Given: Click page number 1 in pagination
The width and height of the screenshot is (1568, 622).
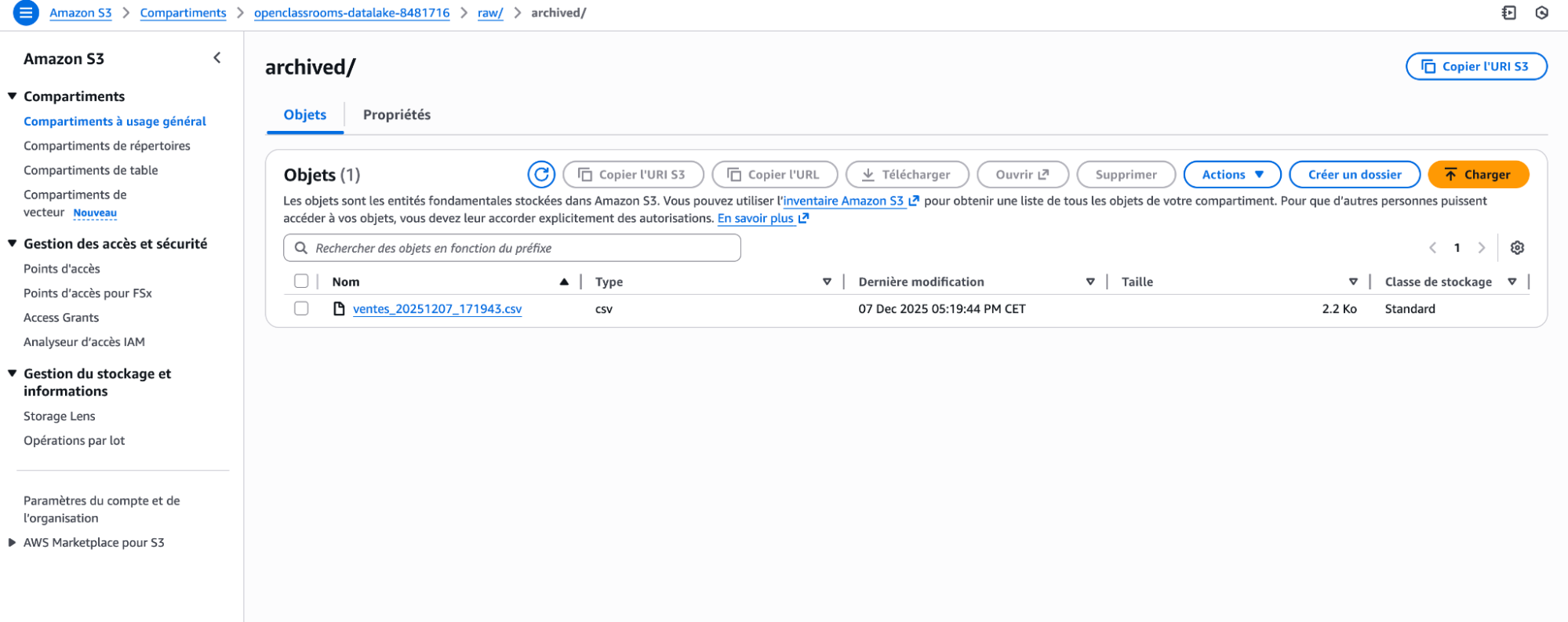Looking at the screenshot, I should (x=1457, y=248).
